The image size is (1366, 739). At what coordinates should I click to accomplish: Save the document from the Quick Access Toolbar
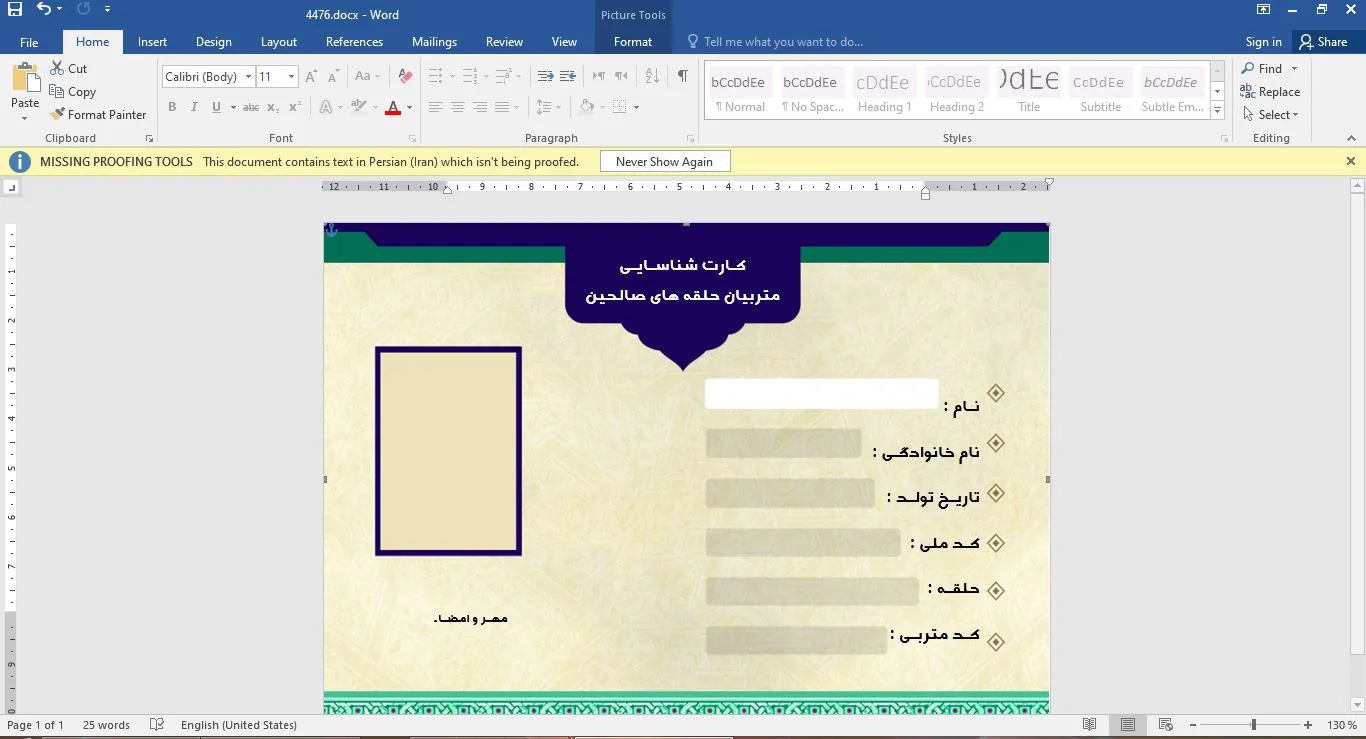coord(15,10)
